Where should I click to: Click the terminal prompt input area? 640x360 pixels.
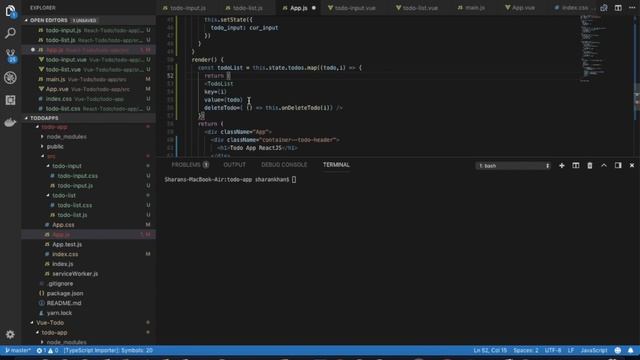click(x=294, y=180)
